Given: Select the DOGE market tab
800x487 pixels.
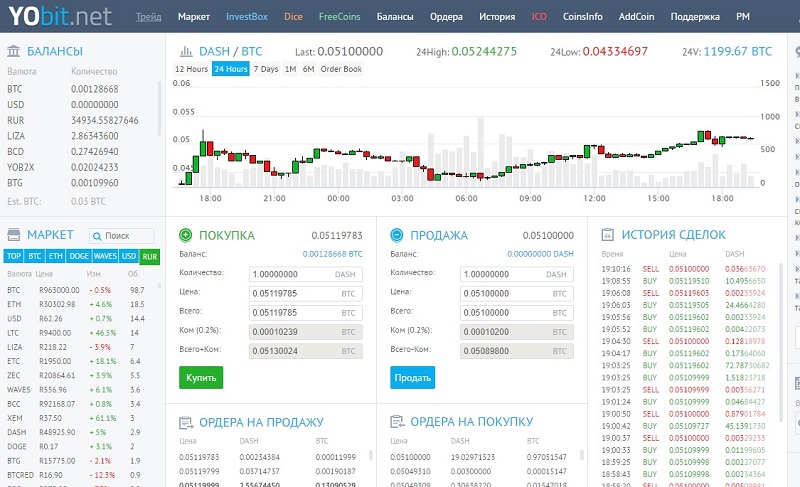Looking at the screenshot, I should pyautogui.click(x=79, y=256).
